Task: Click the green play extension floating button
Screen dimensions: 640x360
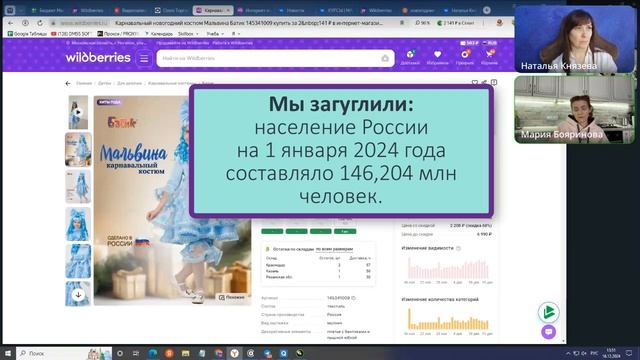Action: click(549, 312)
